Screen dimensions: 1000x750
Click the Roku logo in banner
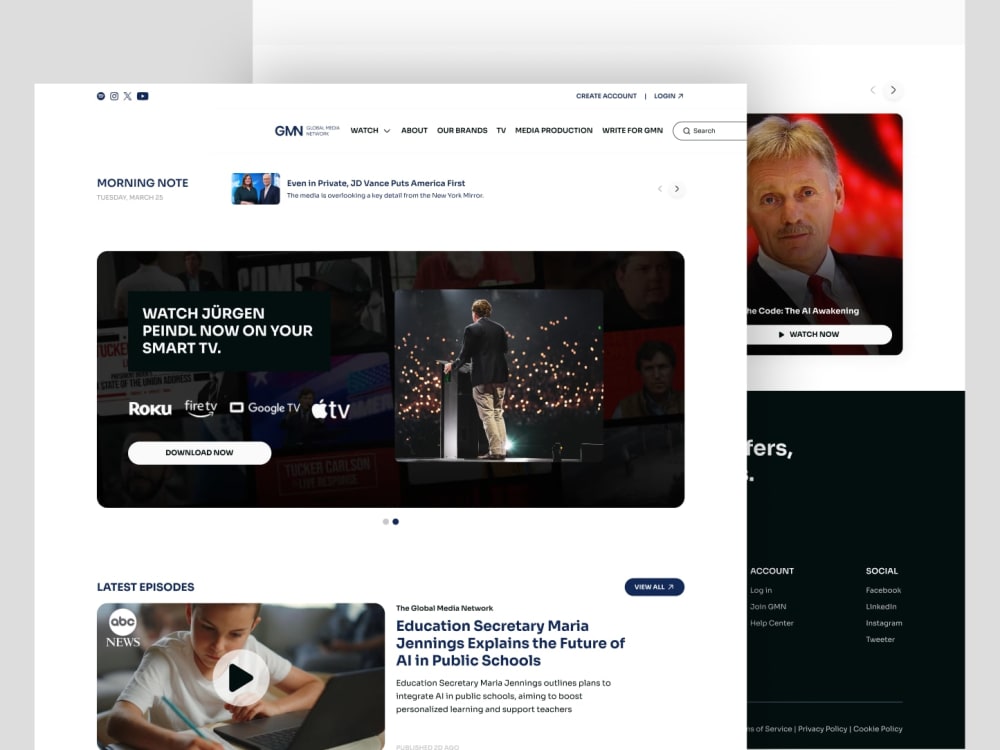pos(150,408)
